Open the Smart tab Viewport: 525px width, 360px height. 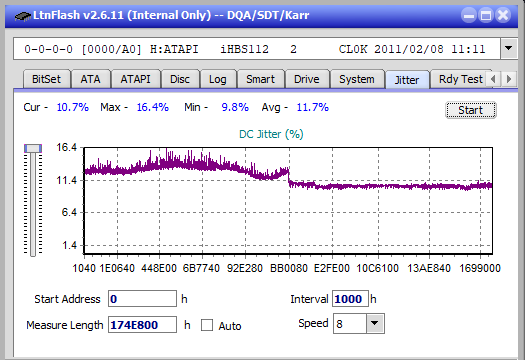point(260,79)
